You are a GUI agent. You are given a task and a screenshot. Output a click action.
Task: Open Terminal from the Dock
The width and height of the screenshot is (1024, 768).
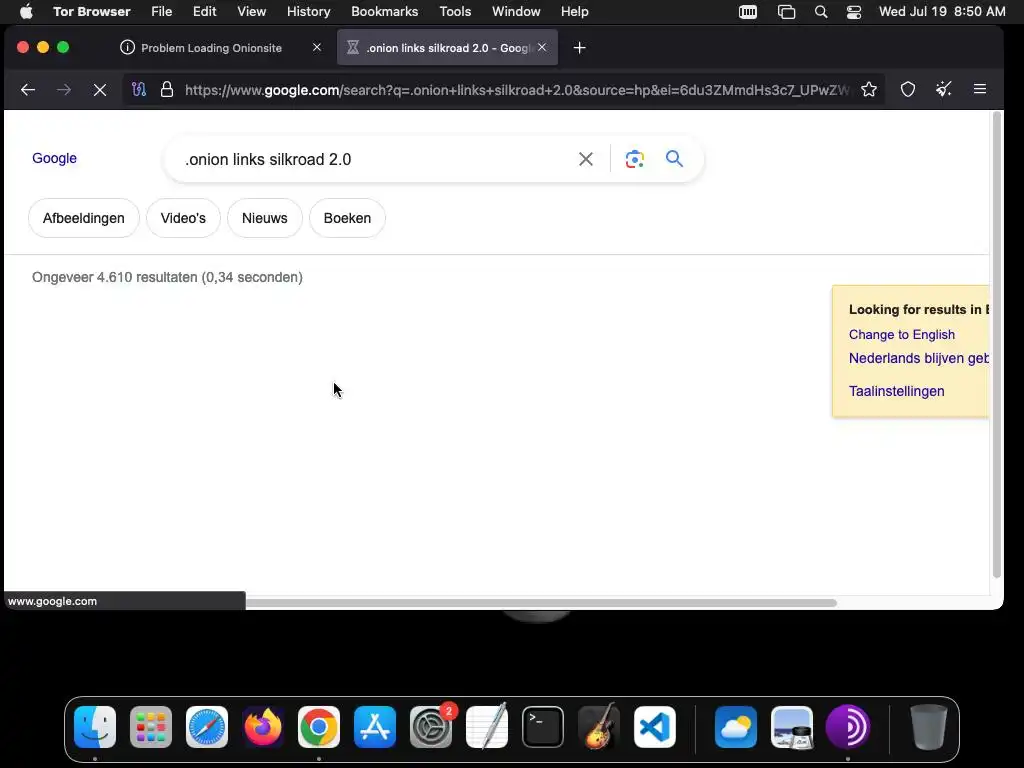pos(543,727)
